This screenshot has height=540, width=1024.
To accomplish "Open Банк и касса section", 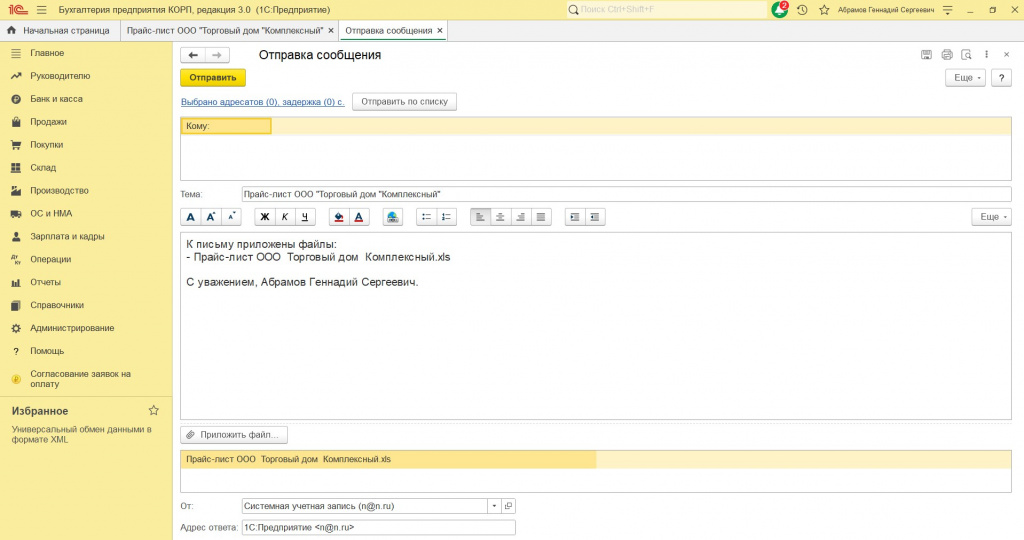I will tap(56, 99).
